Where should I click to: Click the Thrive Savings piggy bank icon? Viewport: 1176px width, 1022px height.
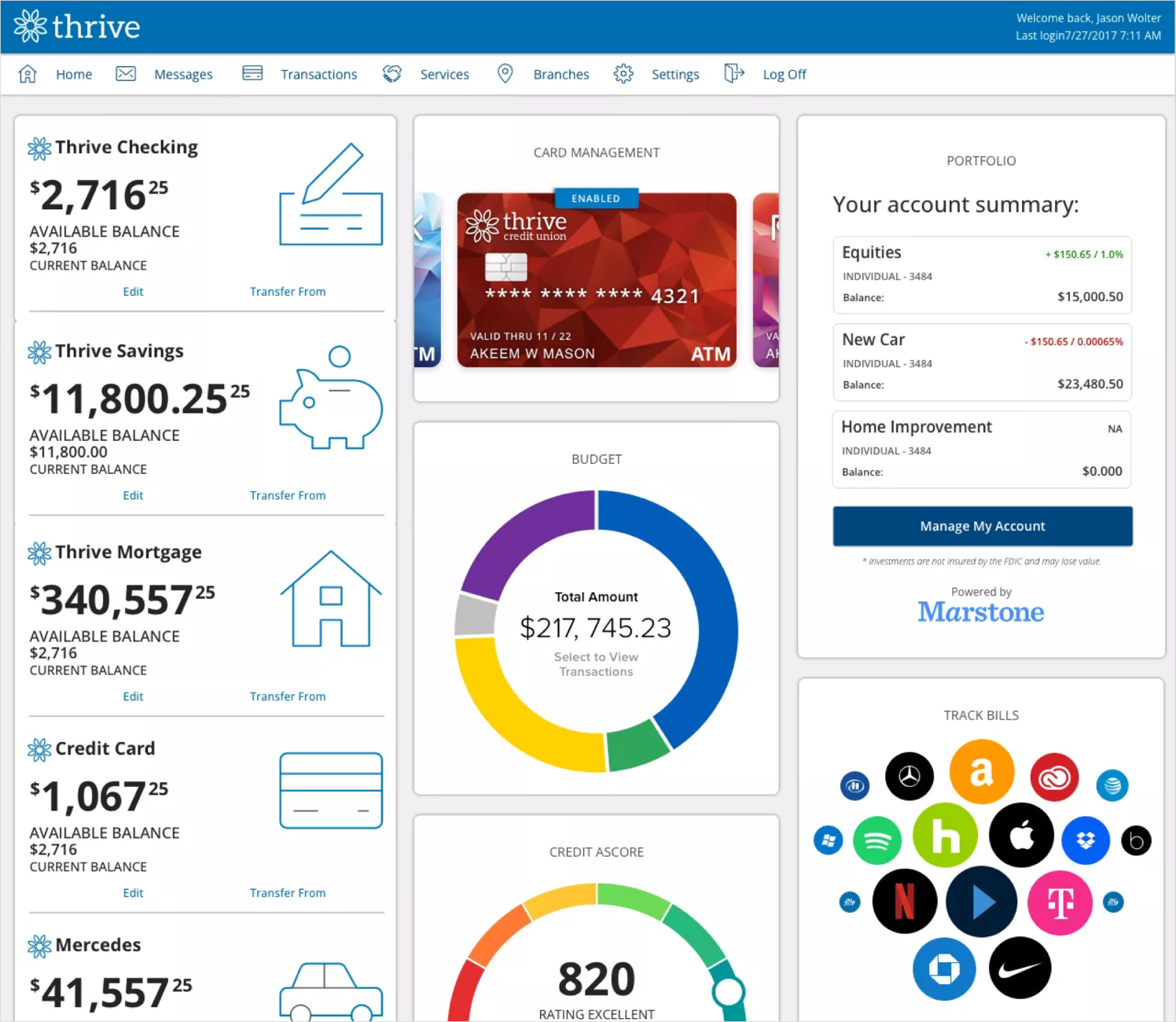pos(331,398)
